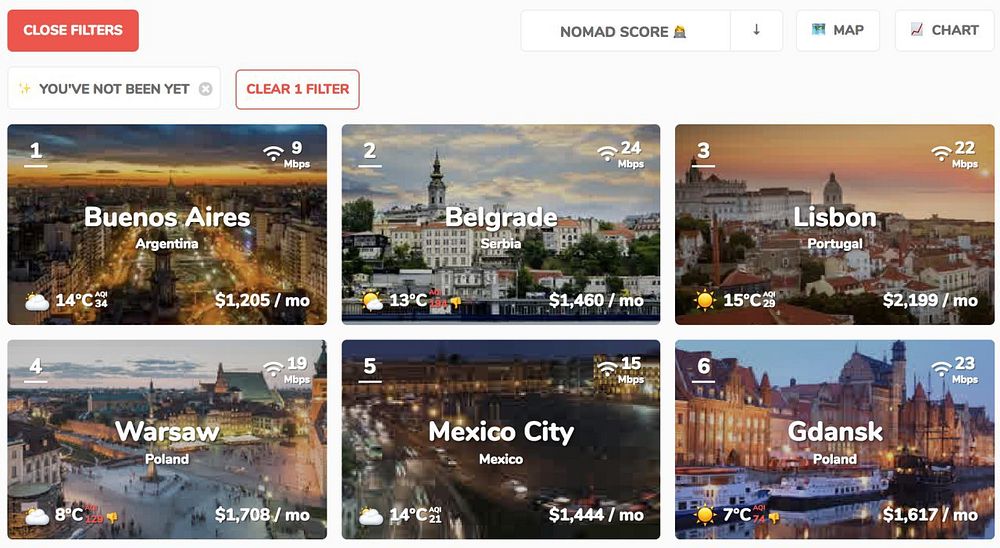Open the Buenos Aires city card
This screenshot has width=1000, height=548.
coord(167,225)
